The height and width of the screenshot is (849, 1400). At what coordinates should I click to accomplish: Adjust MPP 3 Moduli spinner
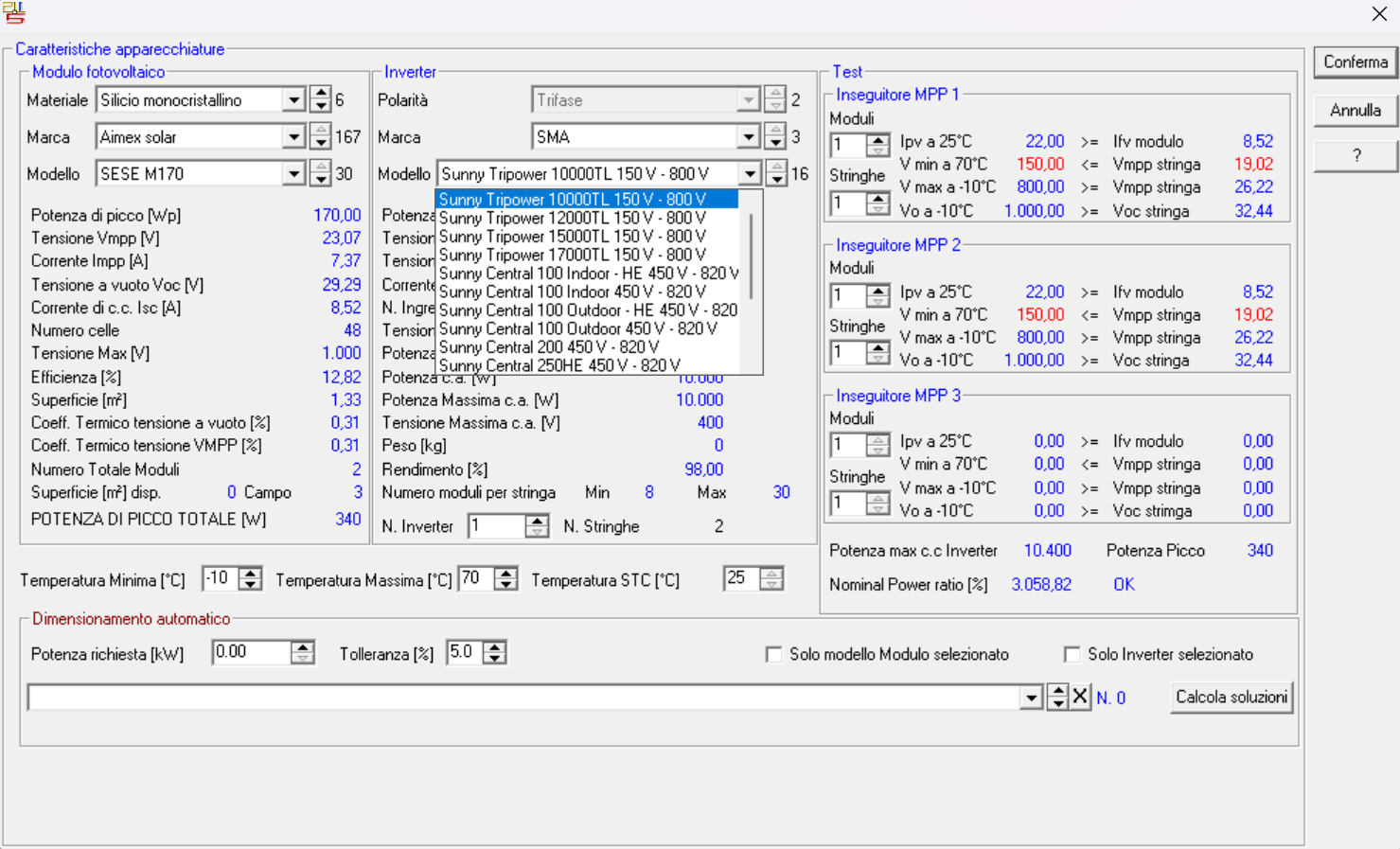coord(878,445)
